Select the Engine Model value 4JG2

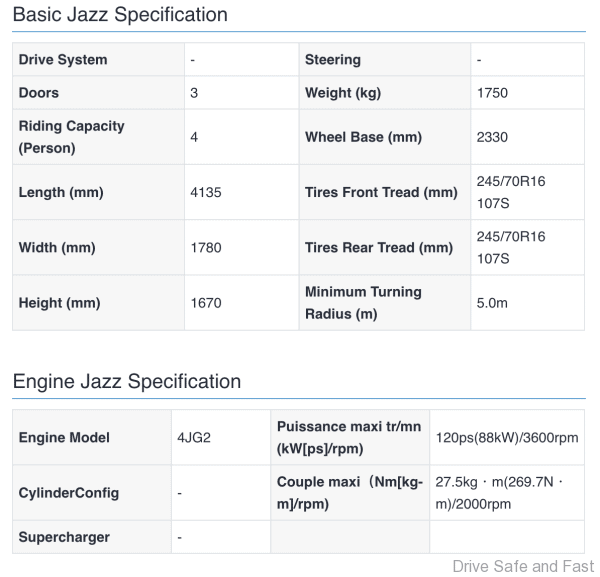coord(194,437)
